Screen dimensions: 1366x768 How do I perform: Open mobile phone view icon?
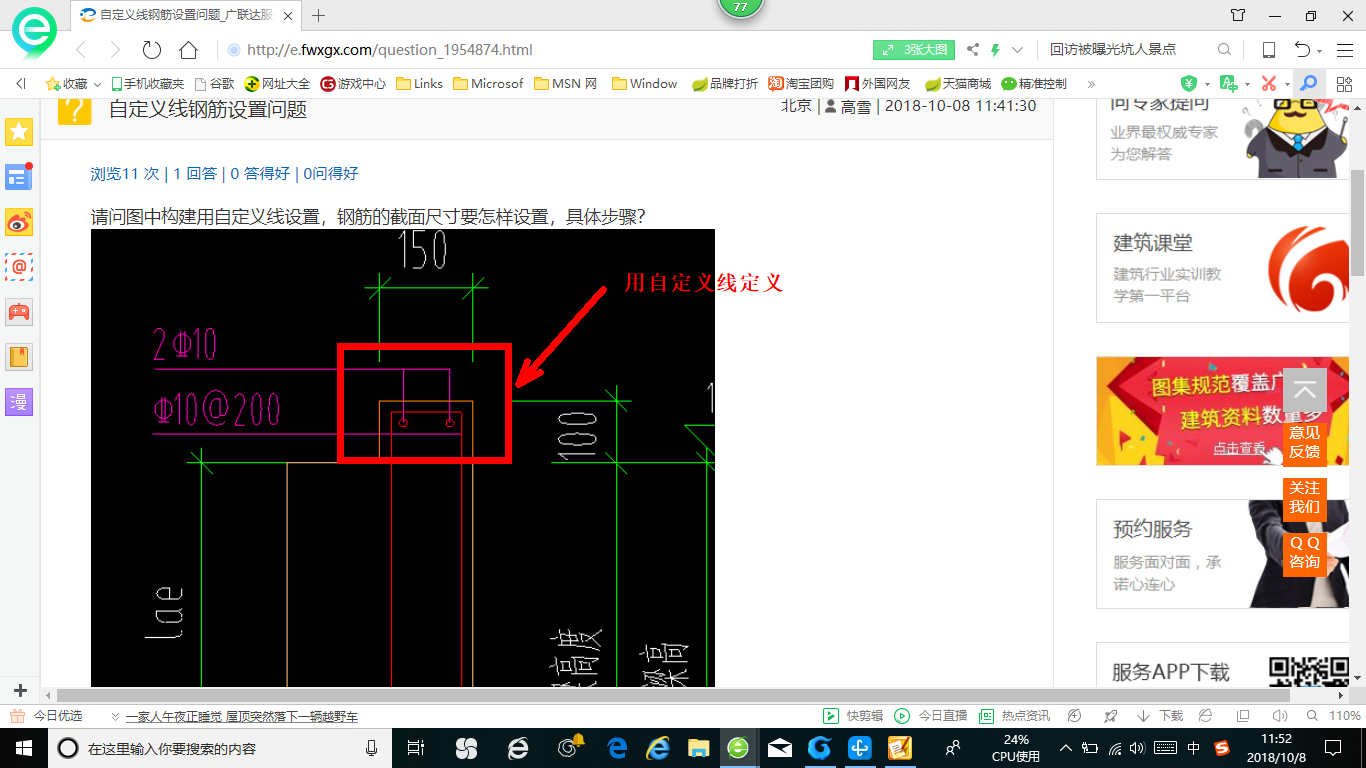tap(1268, 50)
